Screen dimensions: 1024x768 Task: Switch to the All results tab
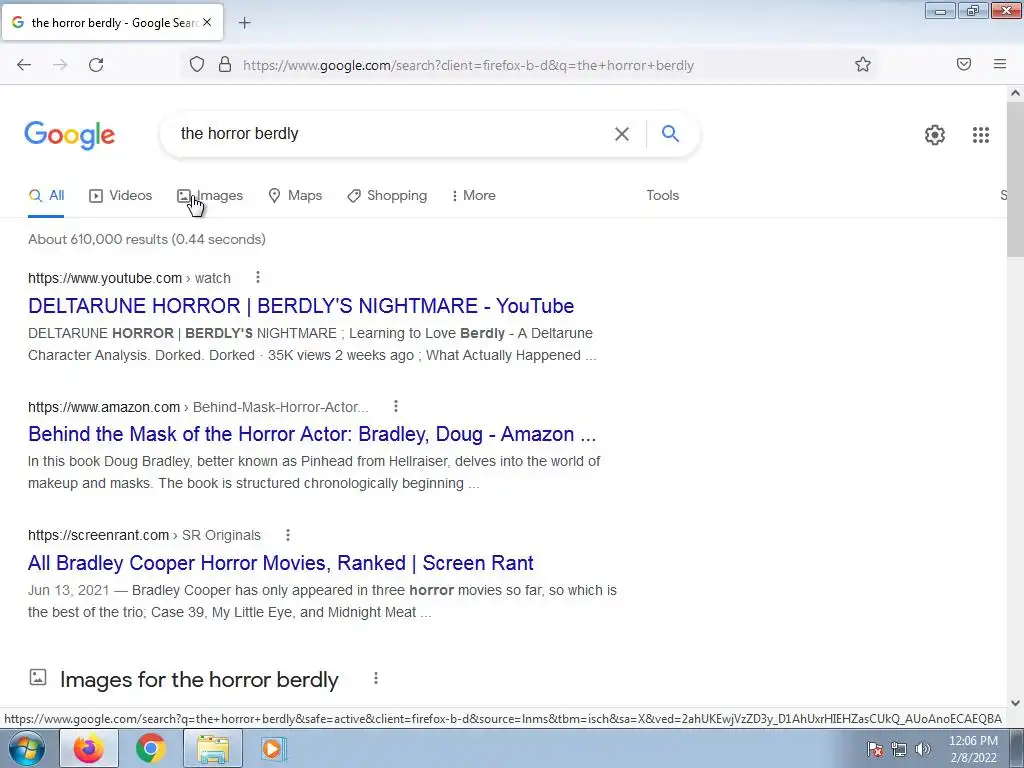point(46,195)
